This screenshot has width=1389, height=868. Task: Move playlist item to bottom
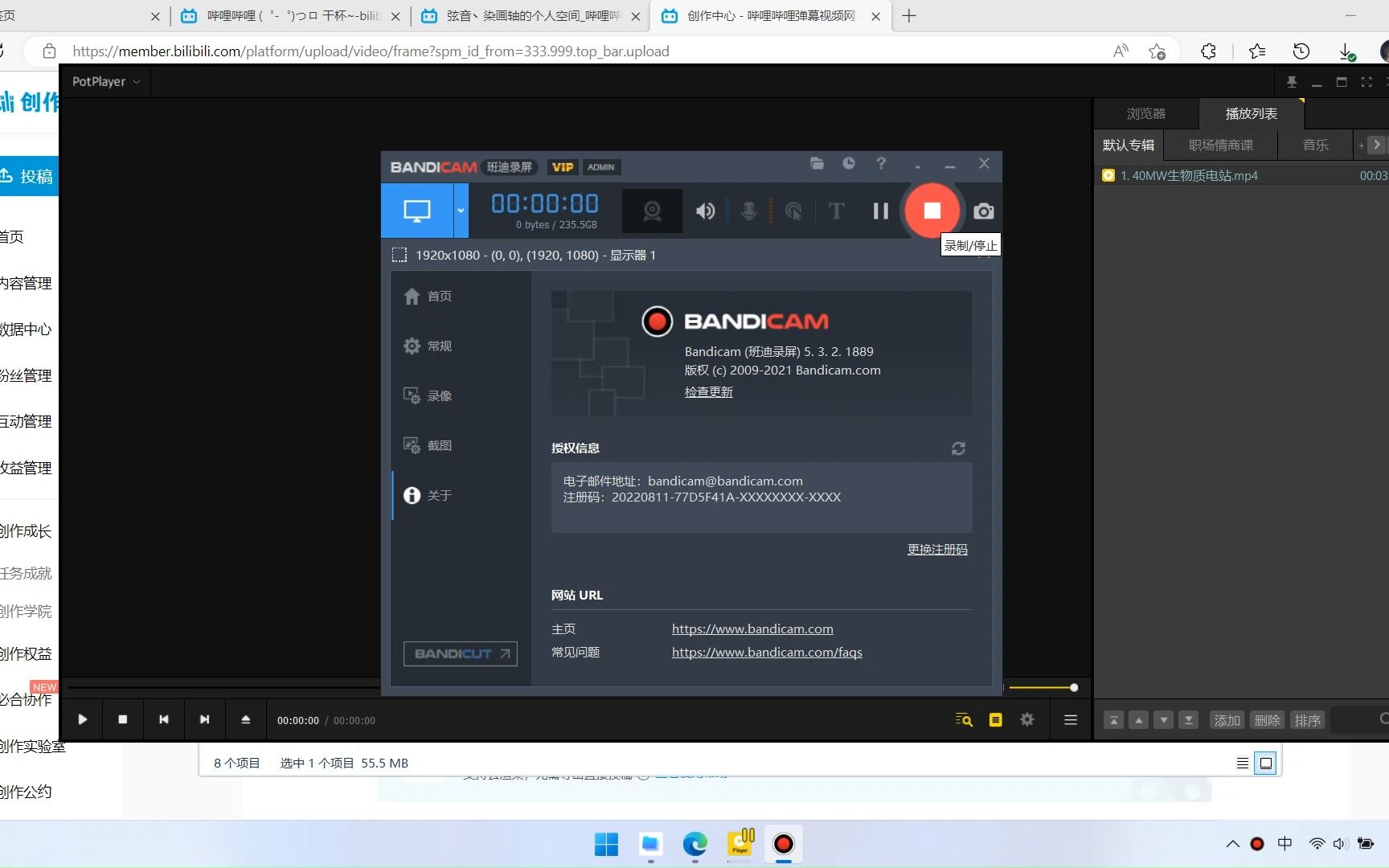pos(1189,720)
